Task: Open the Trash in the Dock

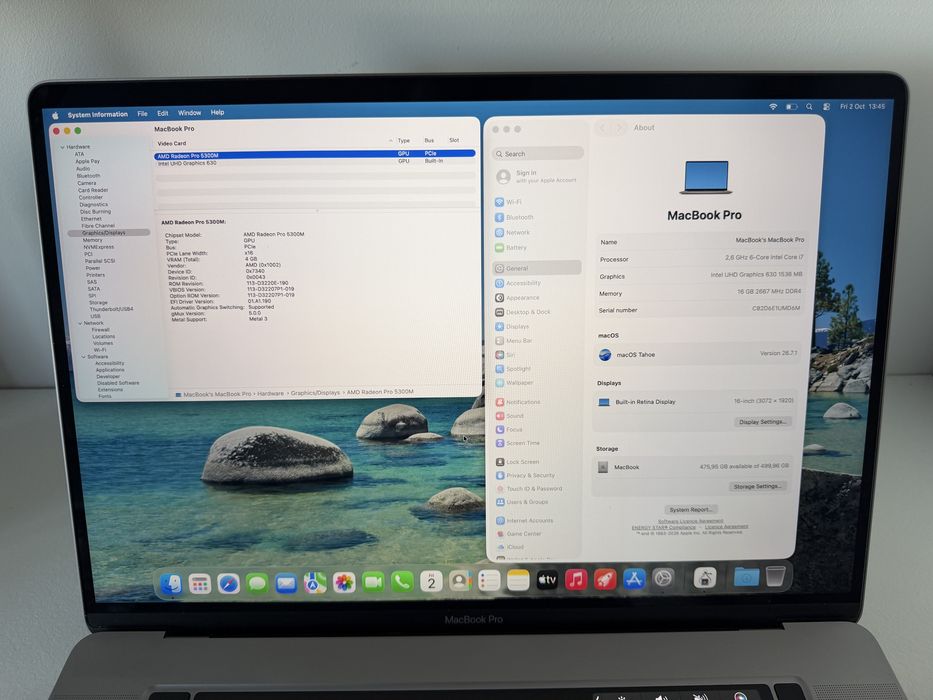Action: click(x=775, y=576)
